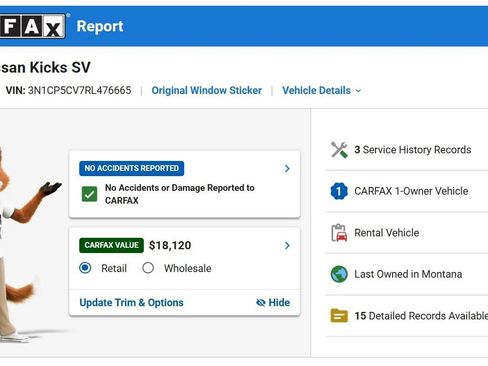Click the VIN number 3N1CP5CV7RL476665
The height and width of the screenshot is (366, 488).
(x=79, y=90)
